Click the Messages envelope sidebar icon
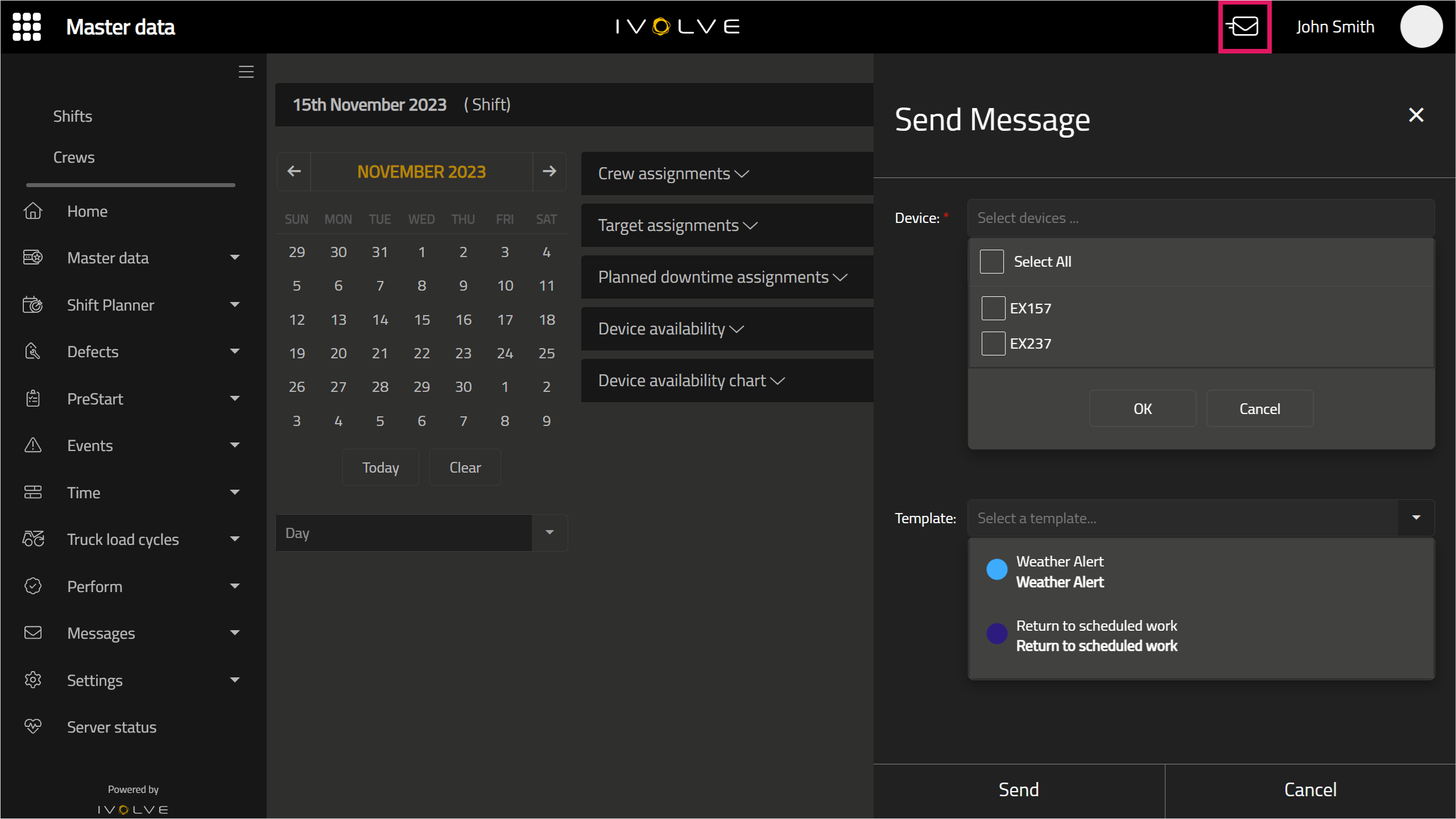The height and width of the screenshot is (819, 1456). coord(33,633)
